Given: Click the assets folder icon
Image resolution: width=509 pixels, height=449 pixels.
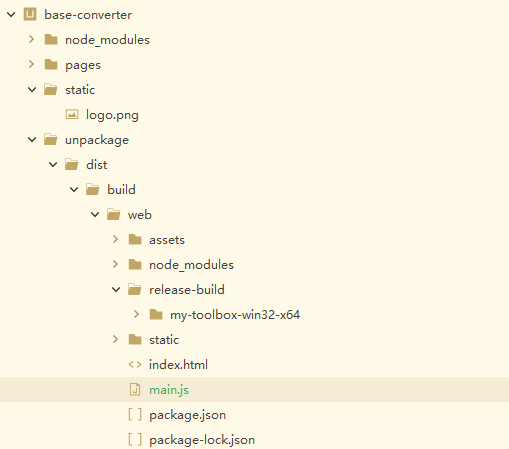Looking at the screenshot, I should [x=135, y=239].
